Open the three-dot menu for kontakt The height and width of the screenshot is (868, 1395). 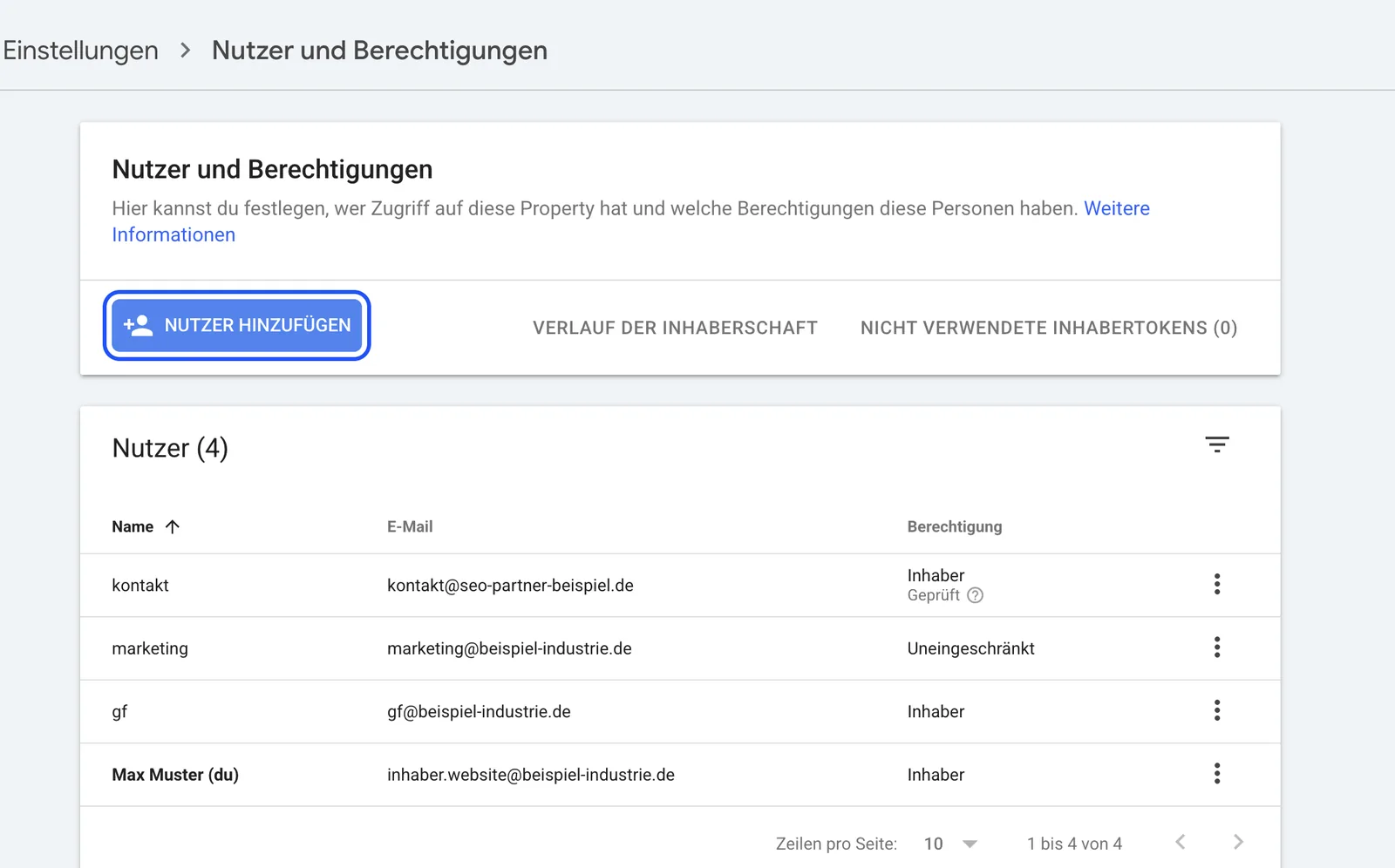click(x=1217, y=584)
